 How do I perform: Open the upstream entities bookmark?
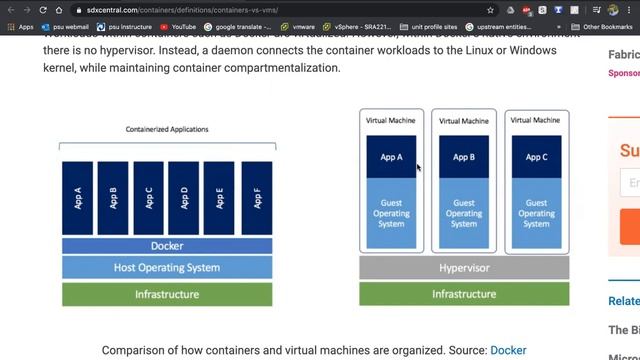tap(498, 27)
